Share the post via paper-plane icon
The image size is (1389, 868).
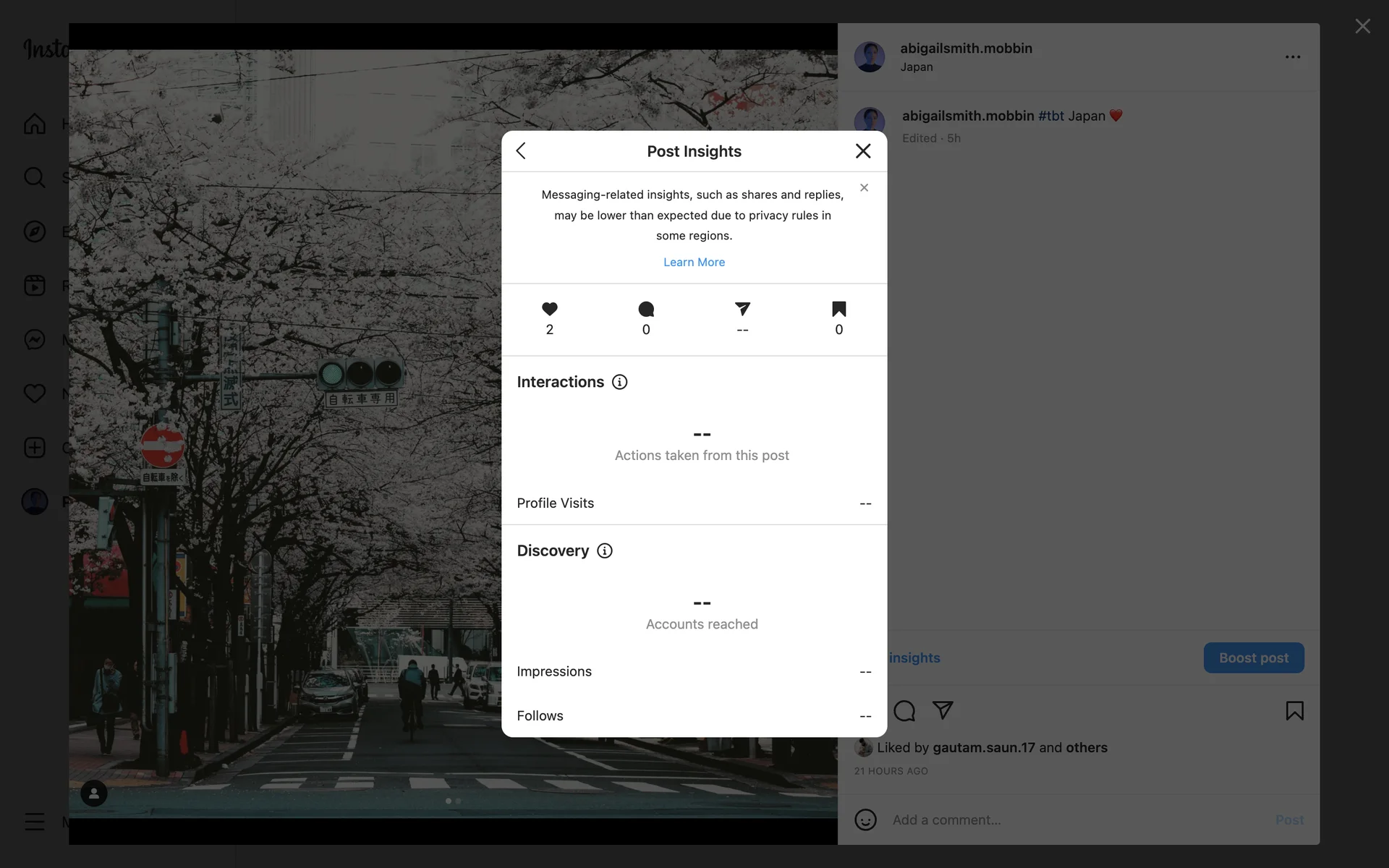(x=942, y=710)
